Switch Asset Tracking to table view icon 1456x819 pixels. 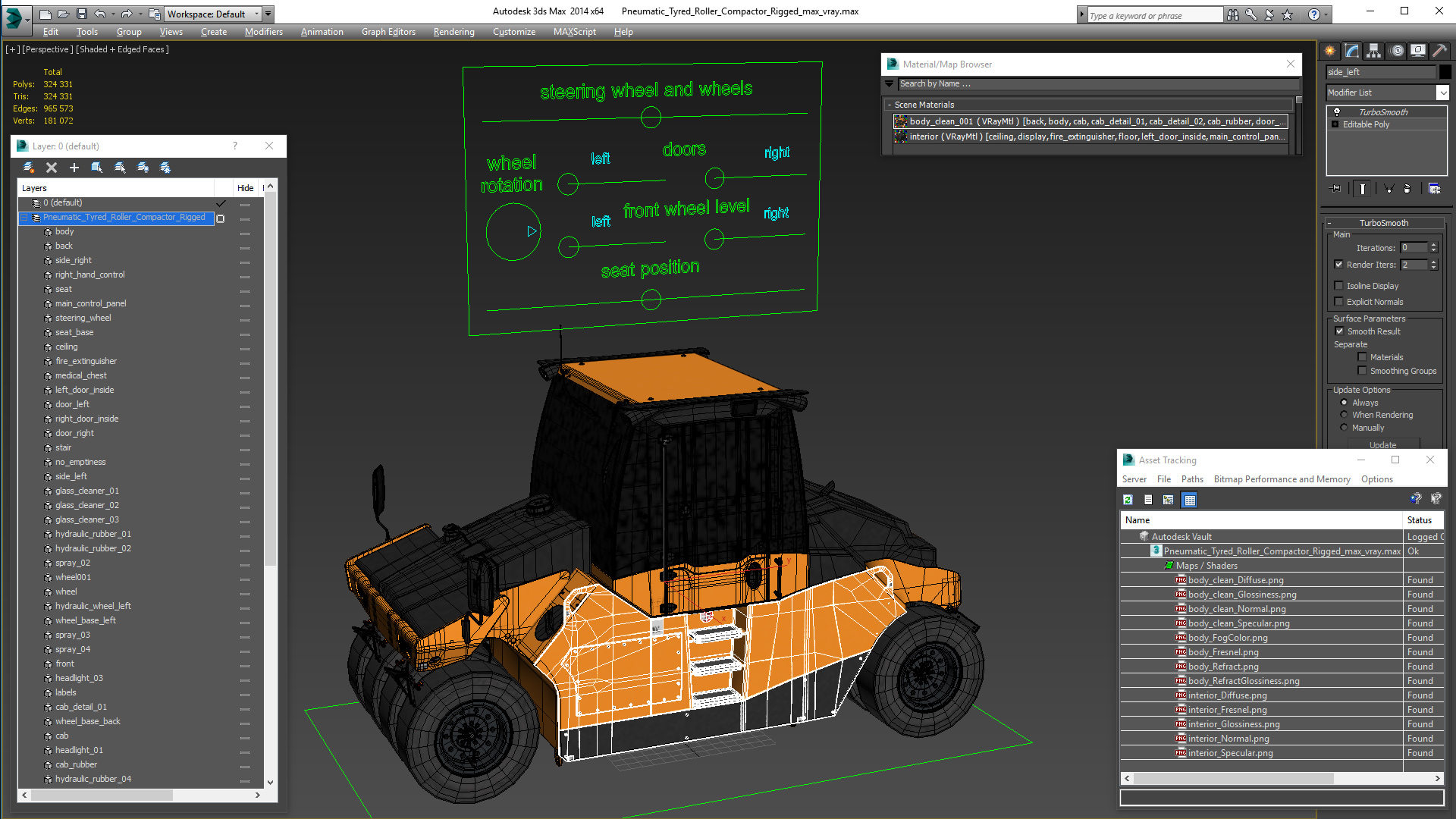1189,500
